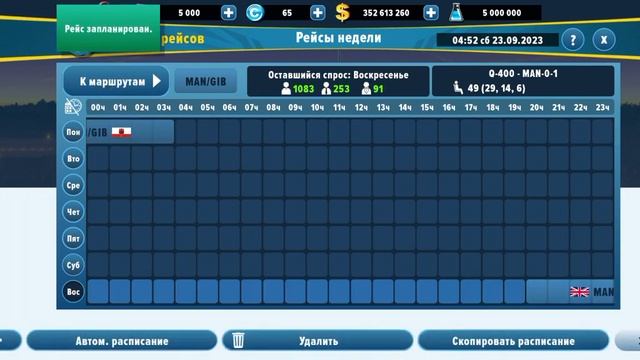640x360 pixels.
Task: Click the 23ч hour column header
Action: click(x=602, y=107)
